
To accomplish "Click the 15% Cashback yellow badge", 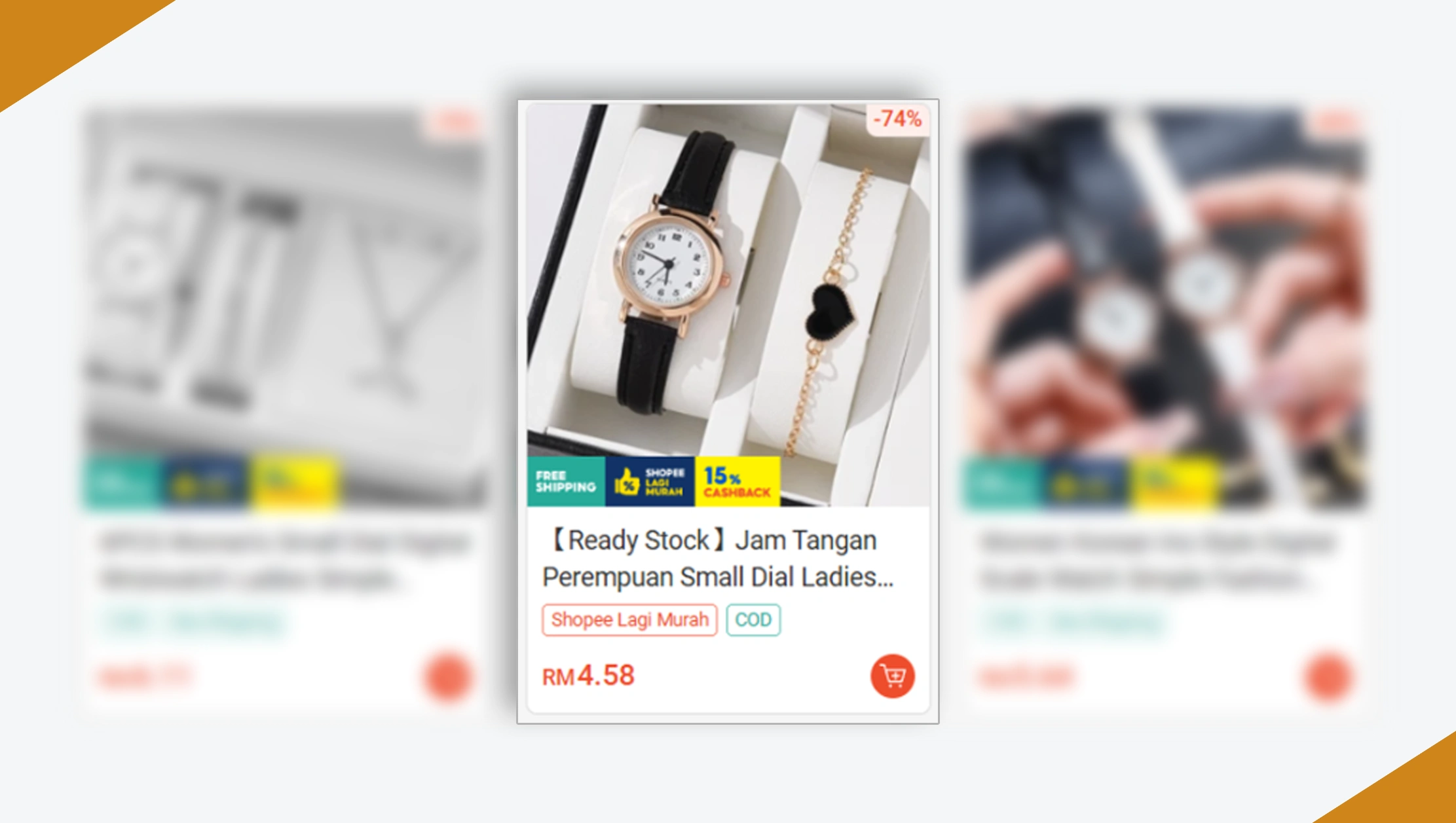I will [737, 482].
